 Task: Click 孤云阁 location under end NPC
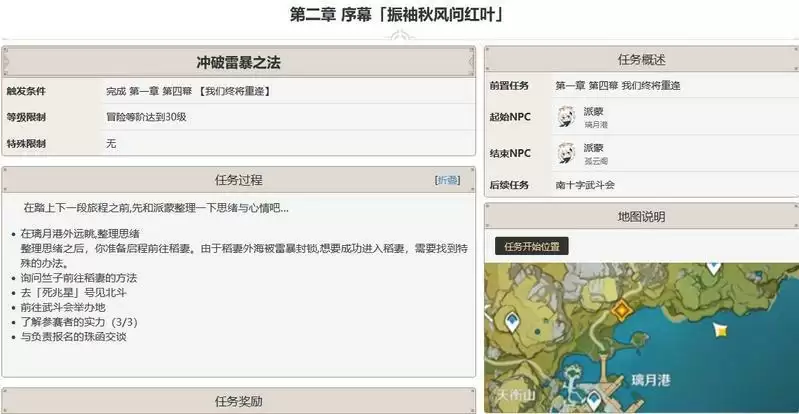[x=596, y=161]
